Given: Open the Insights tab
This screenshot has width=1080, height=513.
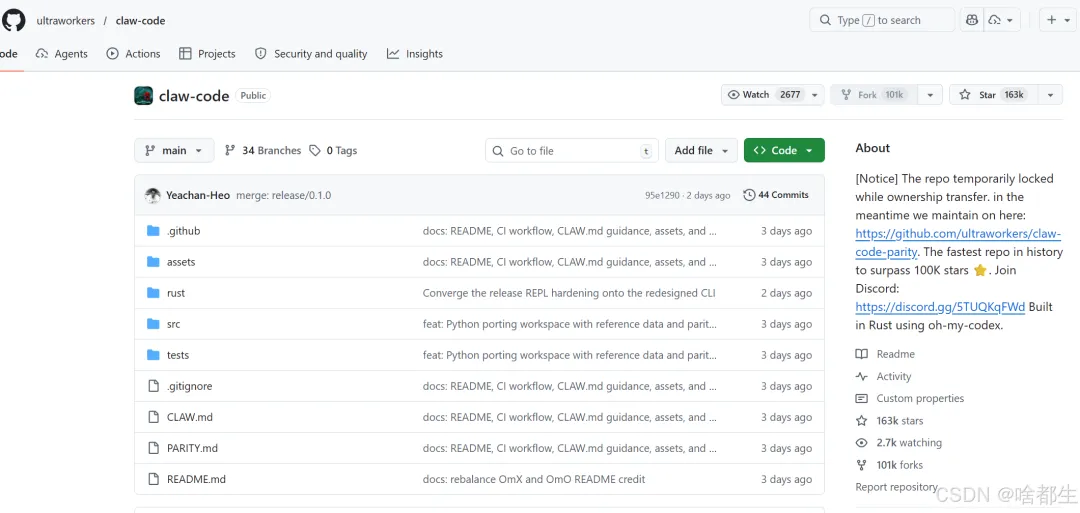Looking at the screenshot, I should click(x=415, y=54).
